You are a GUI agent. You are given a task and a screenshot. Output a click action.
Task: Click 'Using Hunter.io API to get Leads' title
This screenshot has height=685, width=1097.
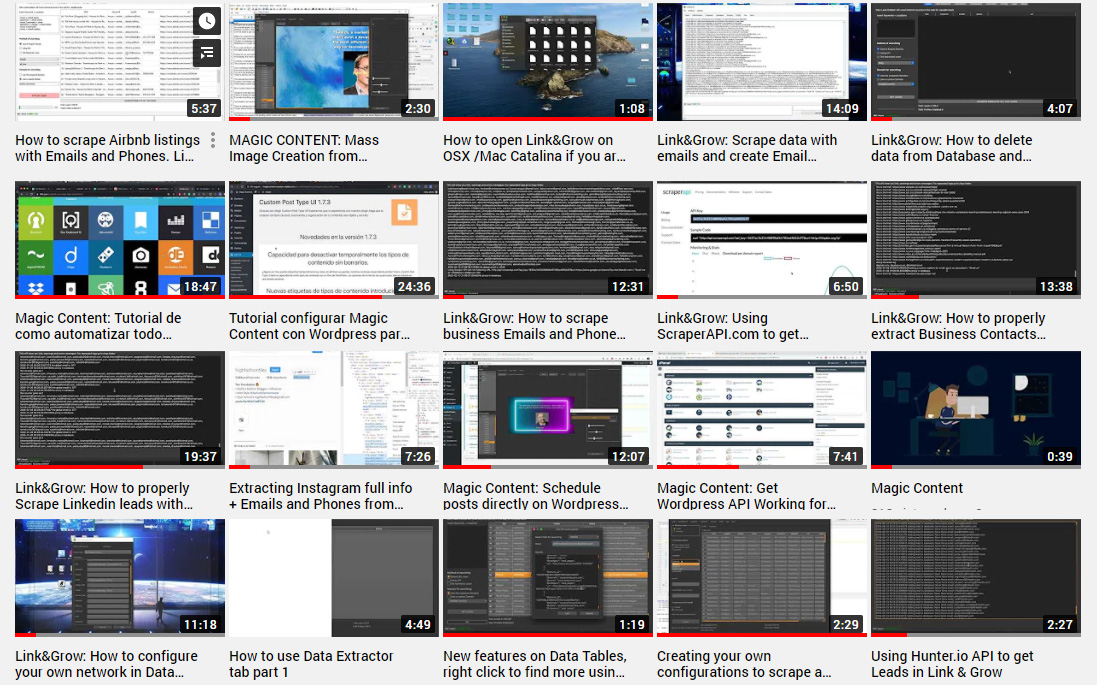pyautogui.click(x=952, y=664)
